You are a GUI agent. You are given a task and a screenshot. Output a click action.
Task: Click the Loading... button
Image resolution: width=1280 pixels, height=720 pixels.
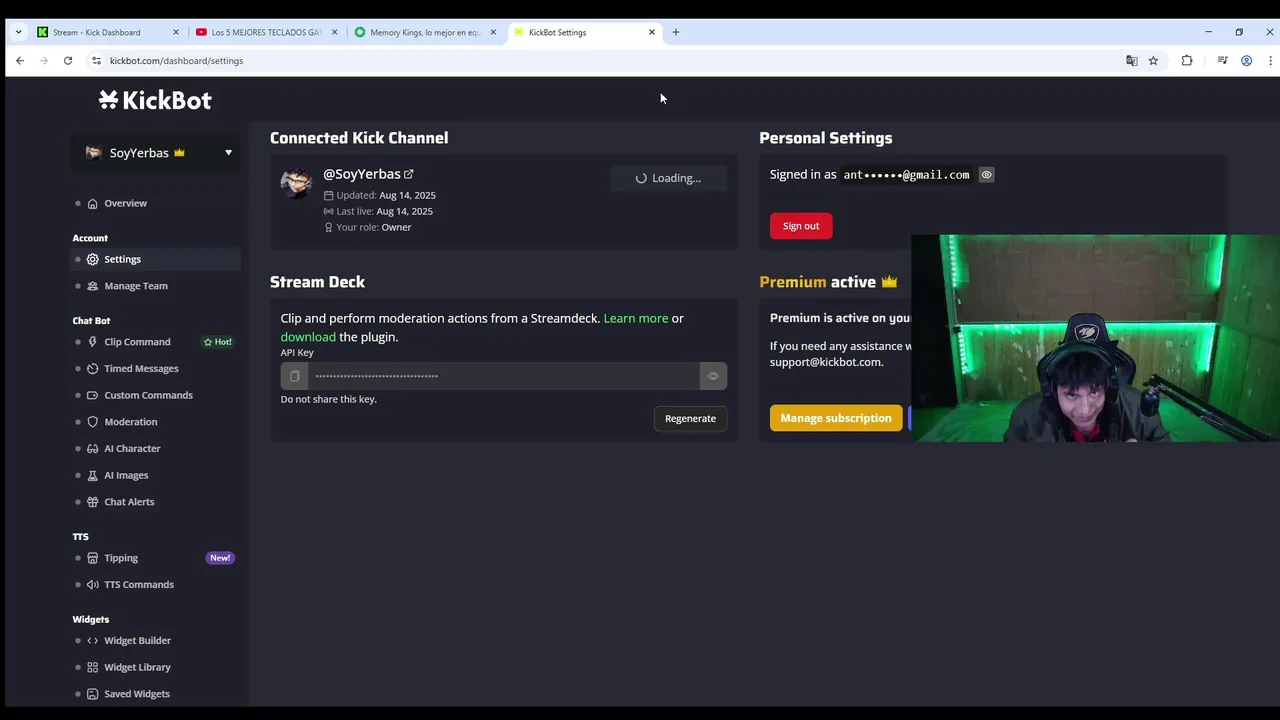(x=668, y=178)
